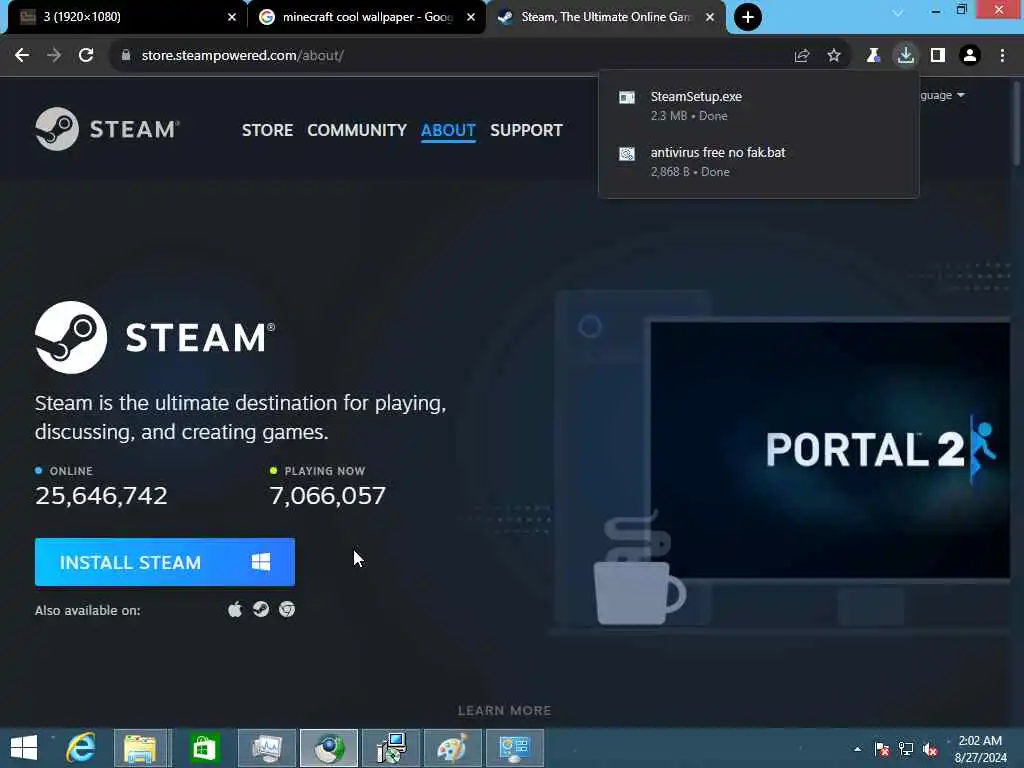Click the share page icon
This screenshot has height=768, width=1024.
coord(801,56)
